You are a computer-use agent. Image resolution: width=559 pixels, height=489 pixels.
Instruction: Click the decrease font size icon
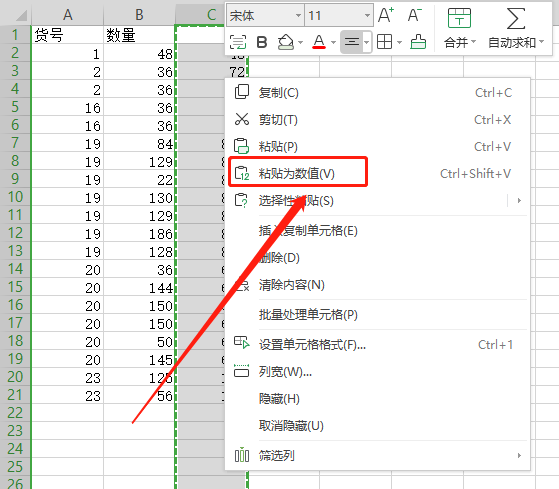tap(415, 15)
